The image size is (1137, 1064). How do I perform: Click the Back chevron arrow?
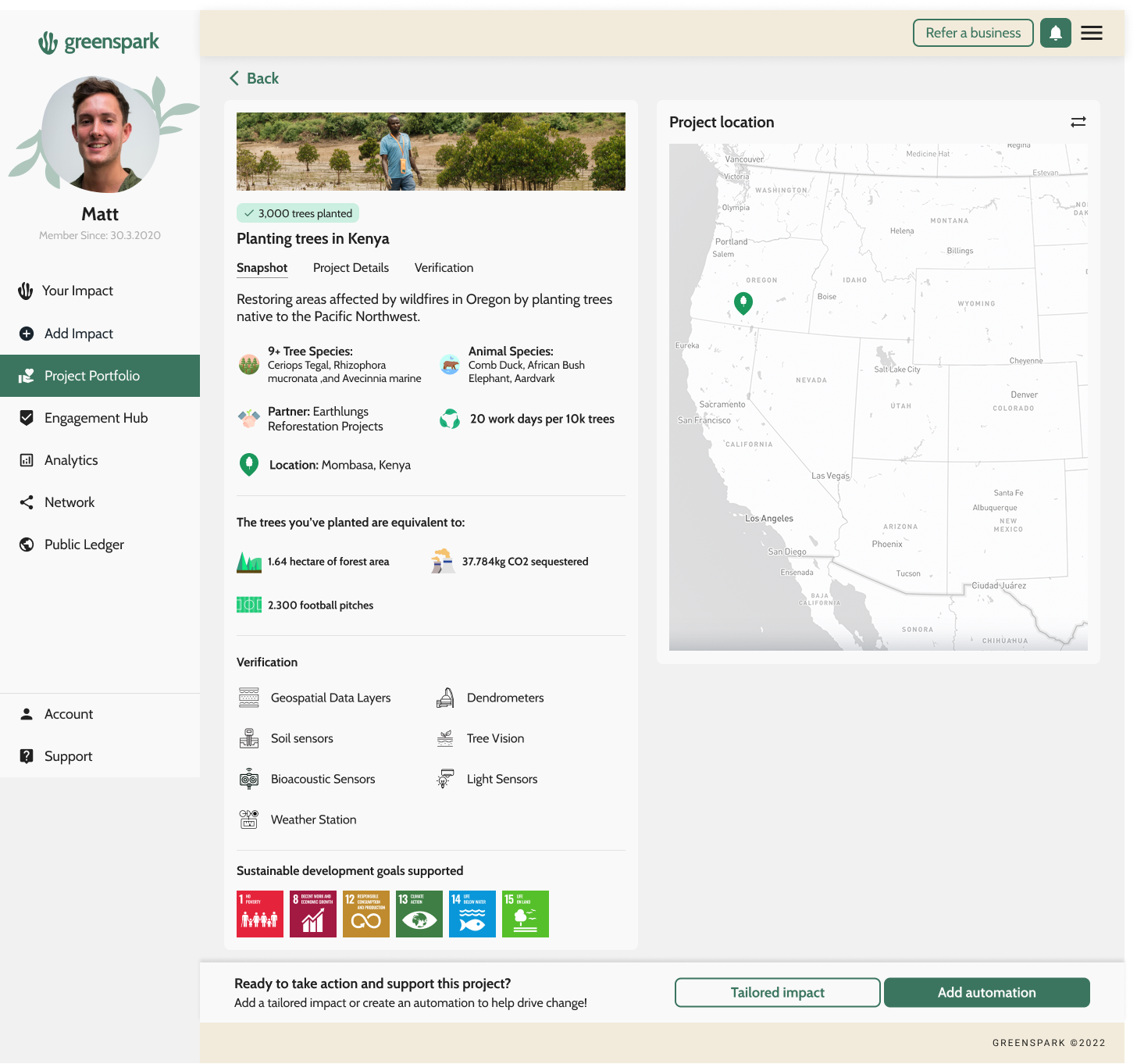tap(233, 78)
